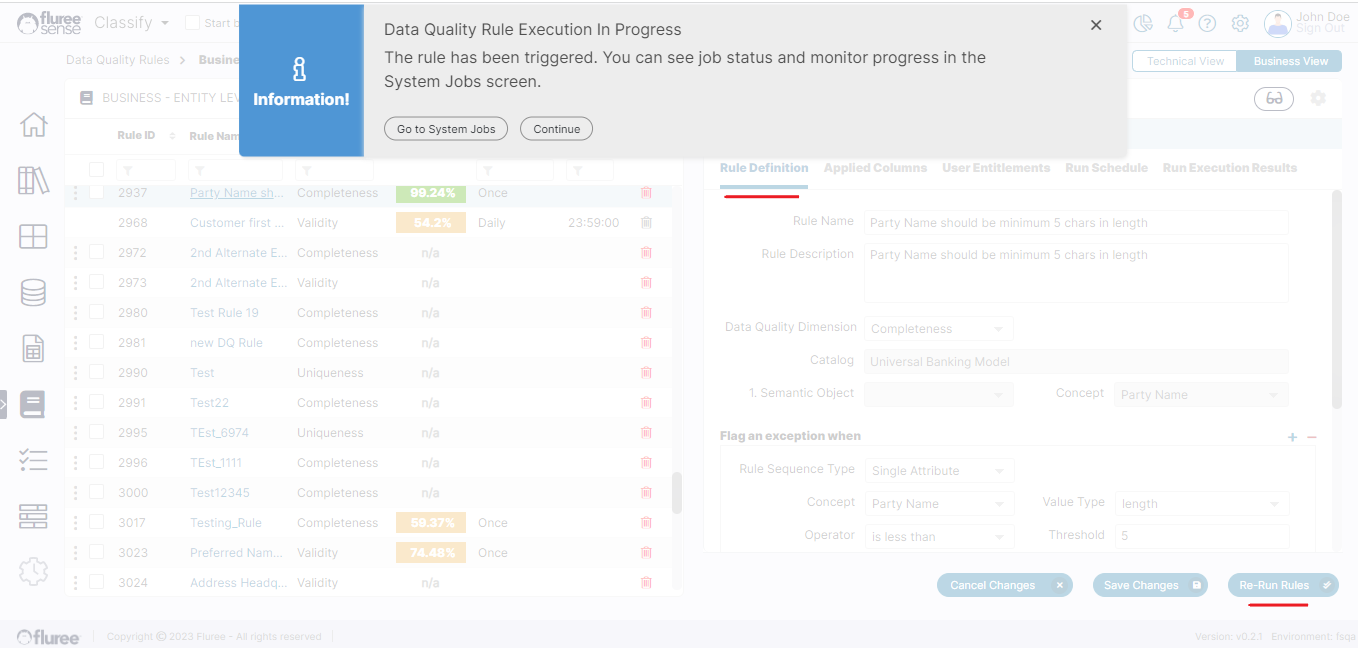Click the Threshold input field

point(1201,536)
